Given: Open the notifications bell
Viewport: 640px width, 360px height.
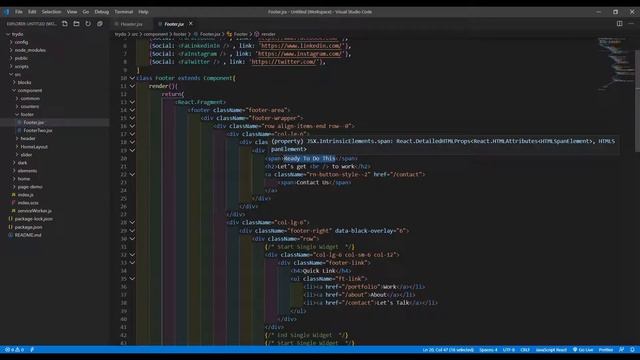Looking at the screenshot, I should tap(632, 350).
